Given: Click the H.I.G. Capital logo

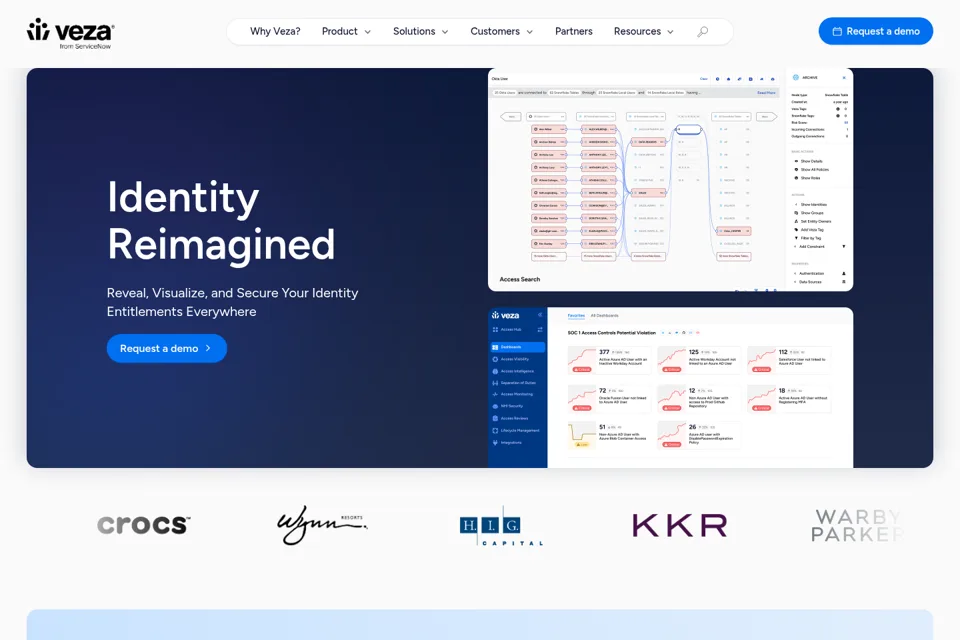Looking at the screenshot, I should pyautogui.click(x=501, y=525).
